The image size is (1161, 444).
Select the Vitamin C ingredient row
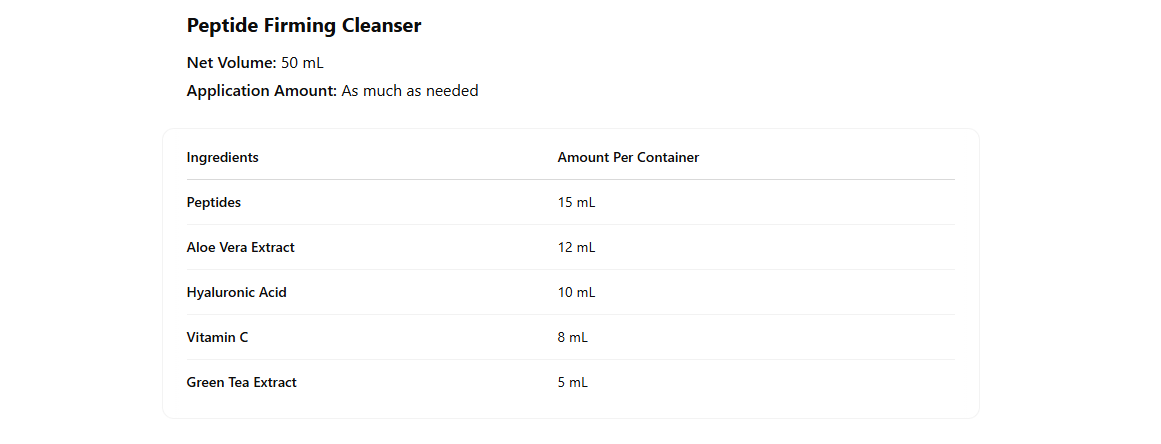tap(217, 337)
